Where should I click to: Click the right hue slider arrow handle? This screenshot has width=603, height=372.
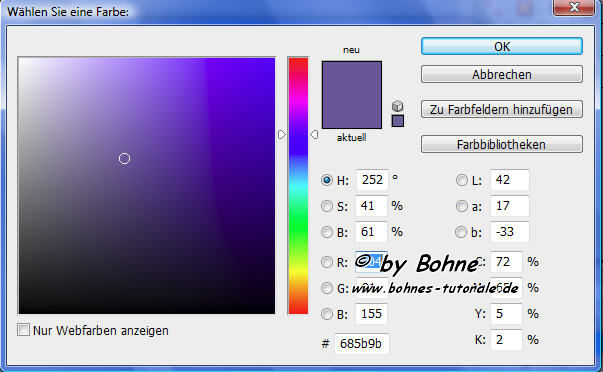[x=314, y=134]
